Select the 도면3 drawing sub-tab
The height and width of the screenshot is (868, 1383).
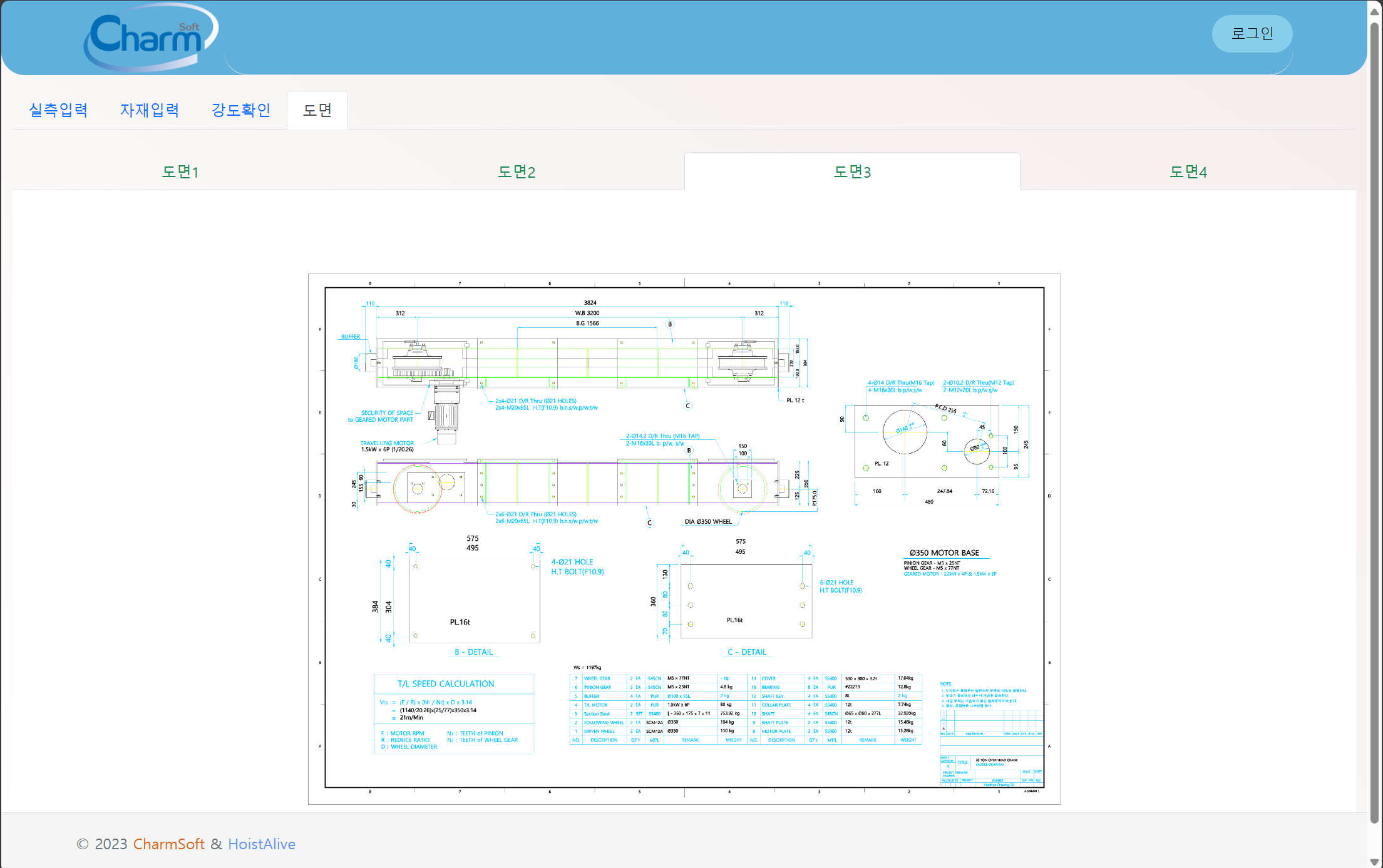click(852, 171)
